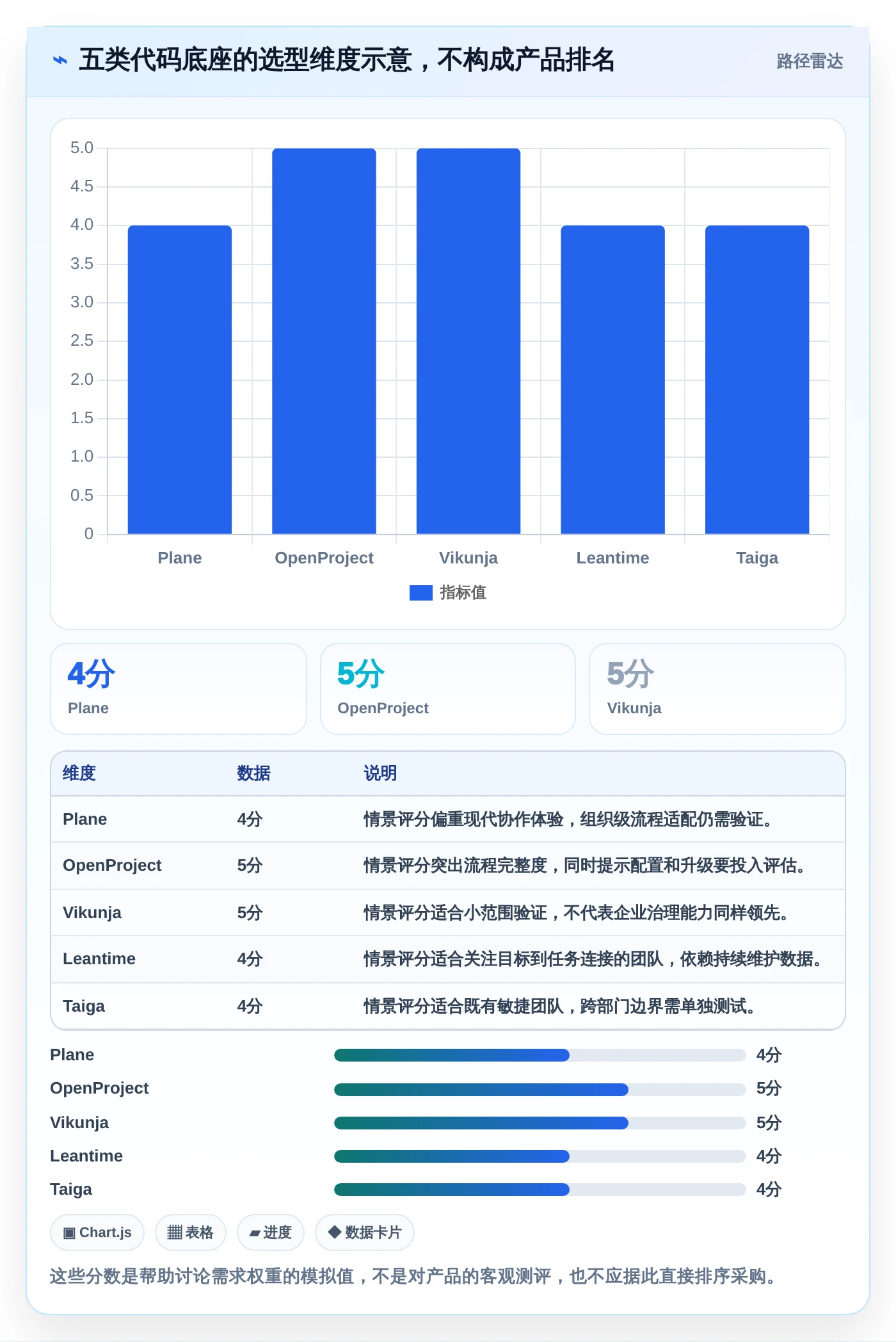Select the OpenProject cell in the table
This screenshot has width=896, height=1342.
(x=112, y=866)
